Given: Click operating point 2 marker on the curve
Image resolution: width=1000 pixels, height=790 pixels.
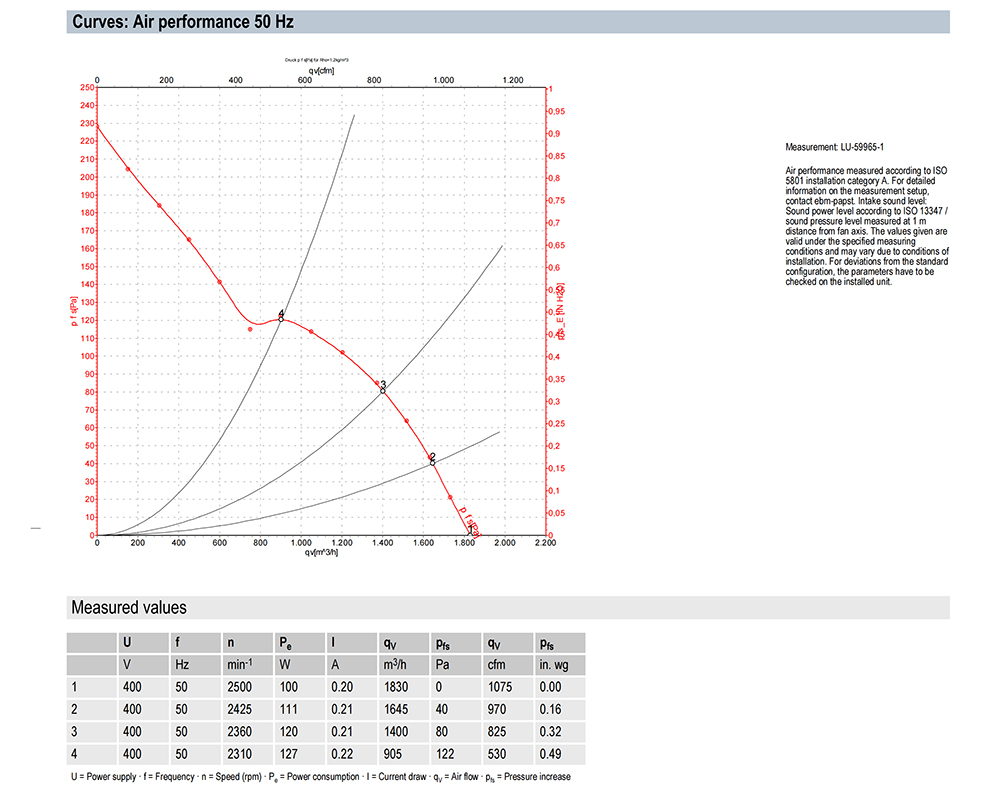Looking at the screenshot, I should pyautogui.click(x=432, y=462).
